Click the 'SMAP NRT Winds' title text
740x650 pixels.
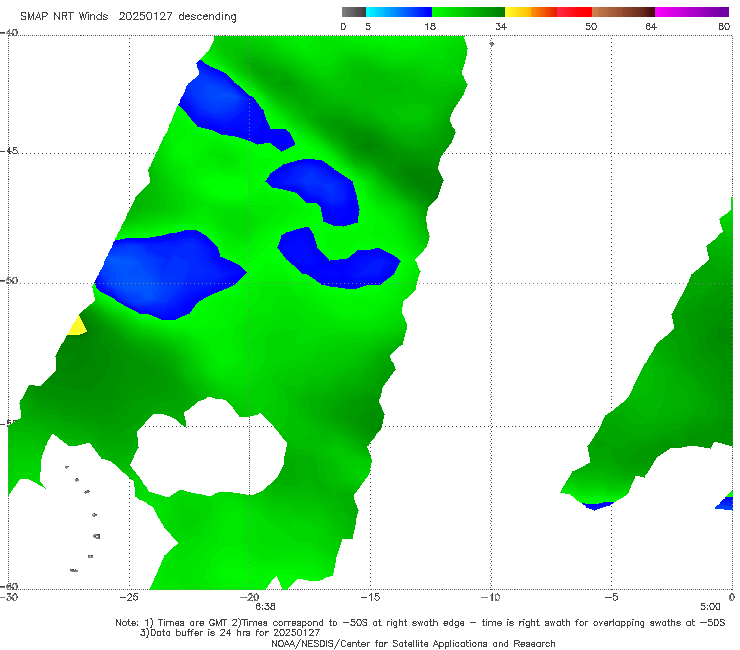[x=64, y=16]
